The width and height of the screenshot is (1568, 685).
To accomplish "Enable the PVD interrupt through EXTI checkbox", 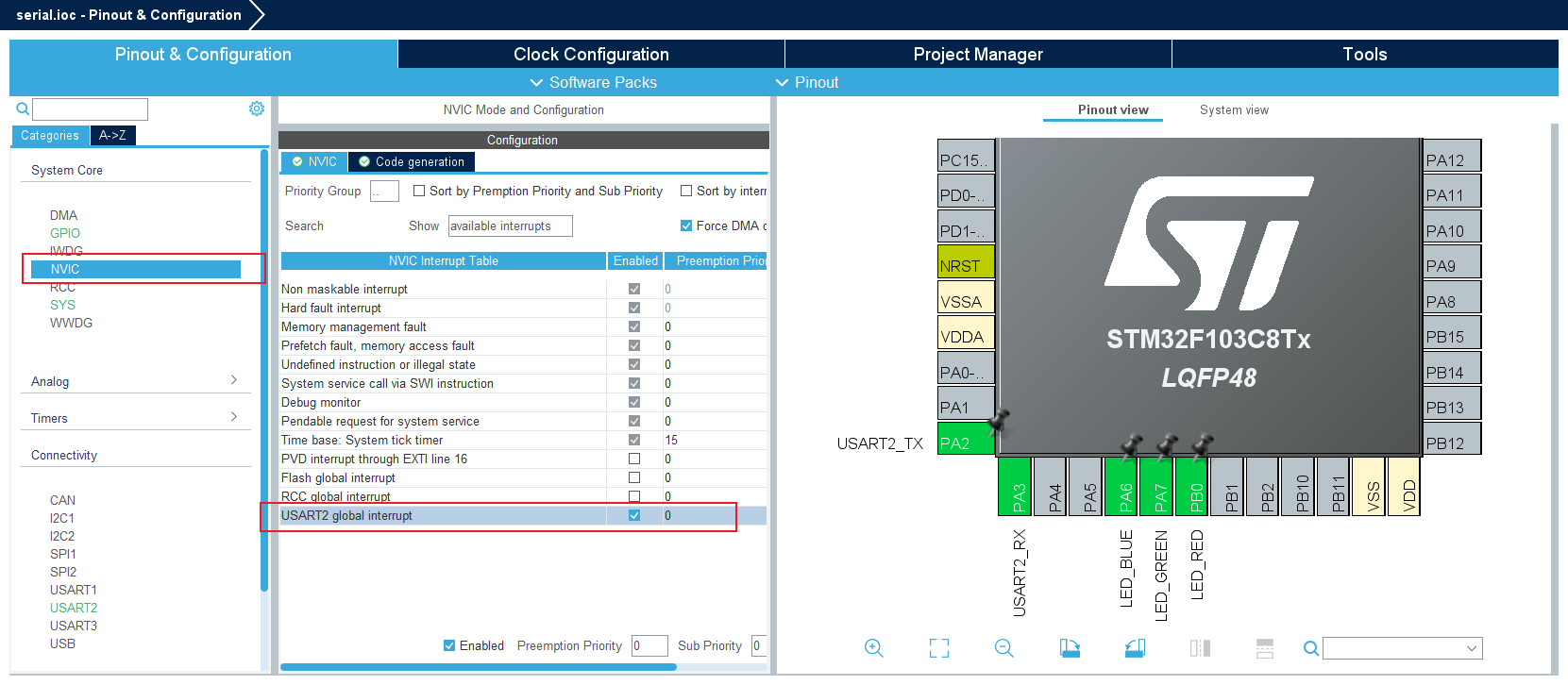I will (x=634, y=459).
